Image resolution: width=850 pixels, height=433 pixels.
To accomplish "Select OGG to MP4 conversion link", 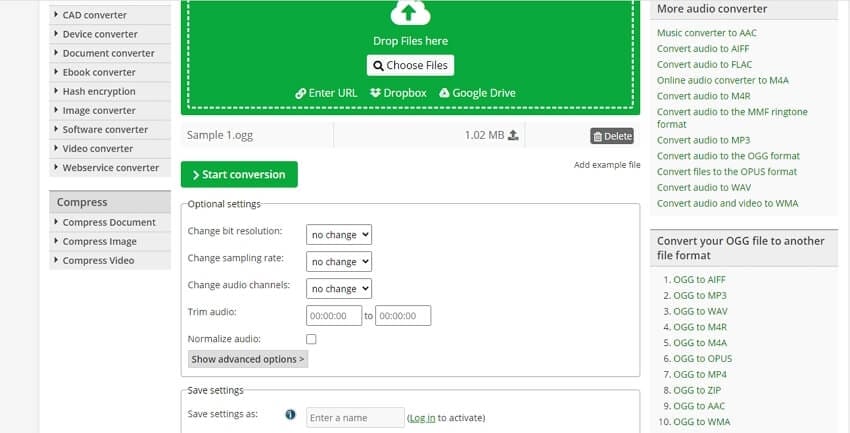I will [x=700, y=374].
